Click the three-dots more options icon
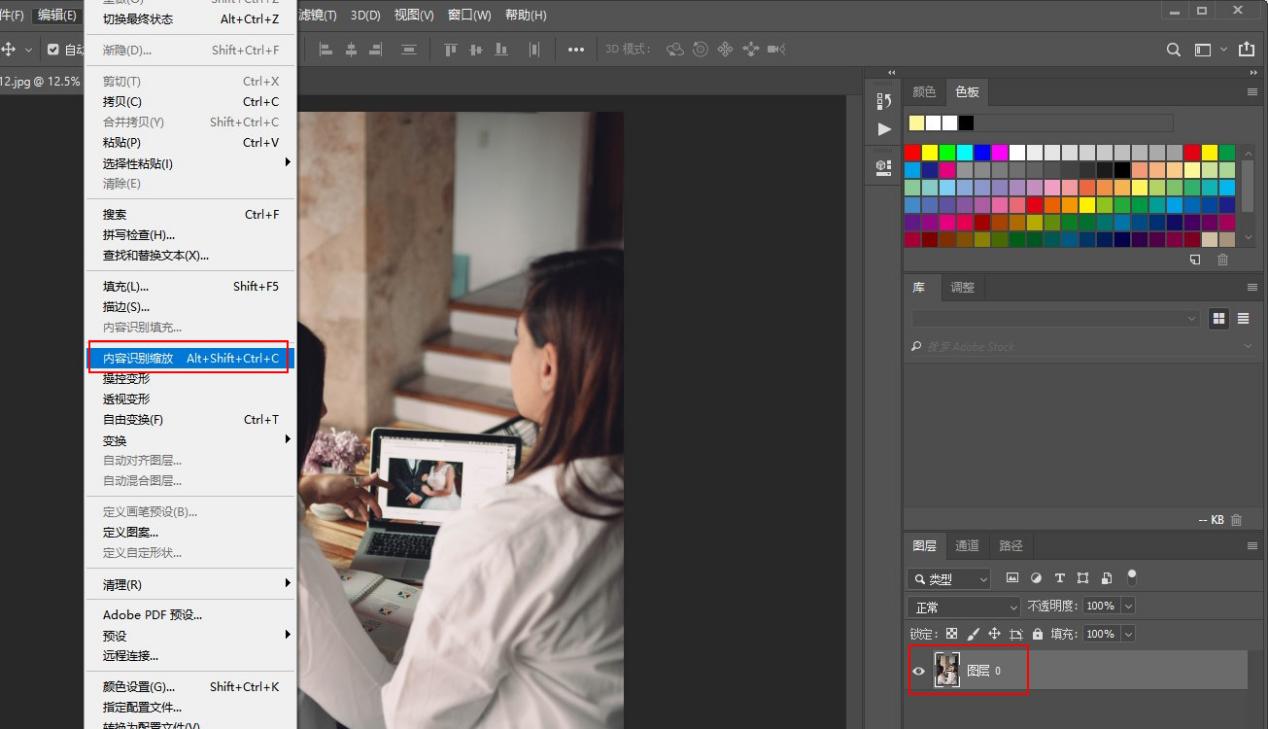The image size is (1268, 729). tap(576, 49)
